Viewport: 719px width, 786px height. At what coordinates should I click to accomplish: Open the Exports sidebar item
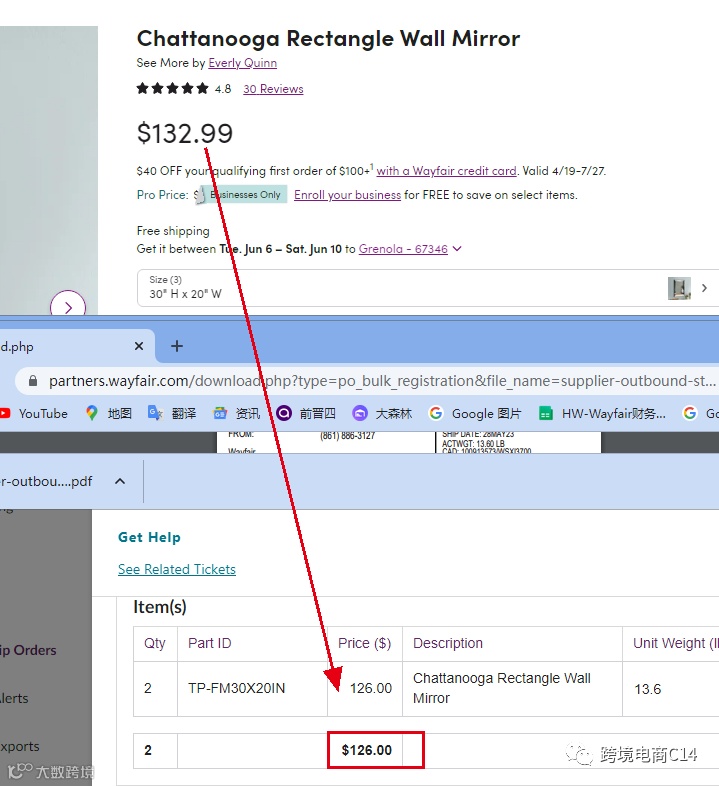pos(20,746)
